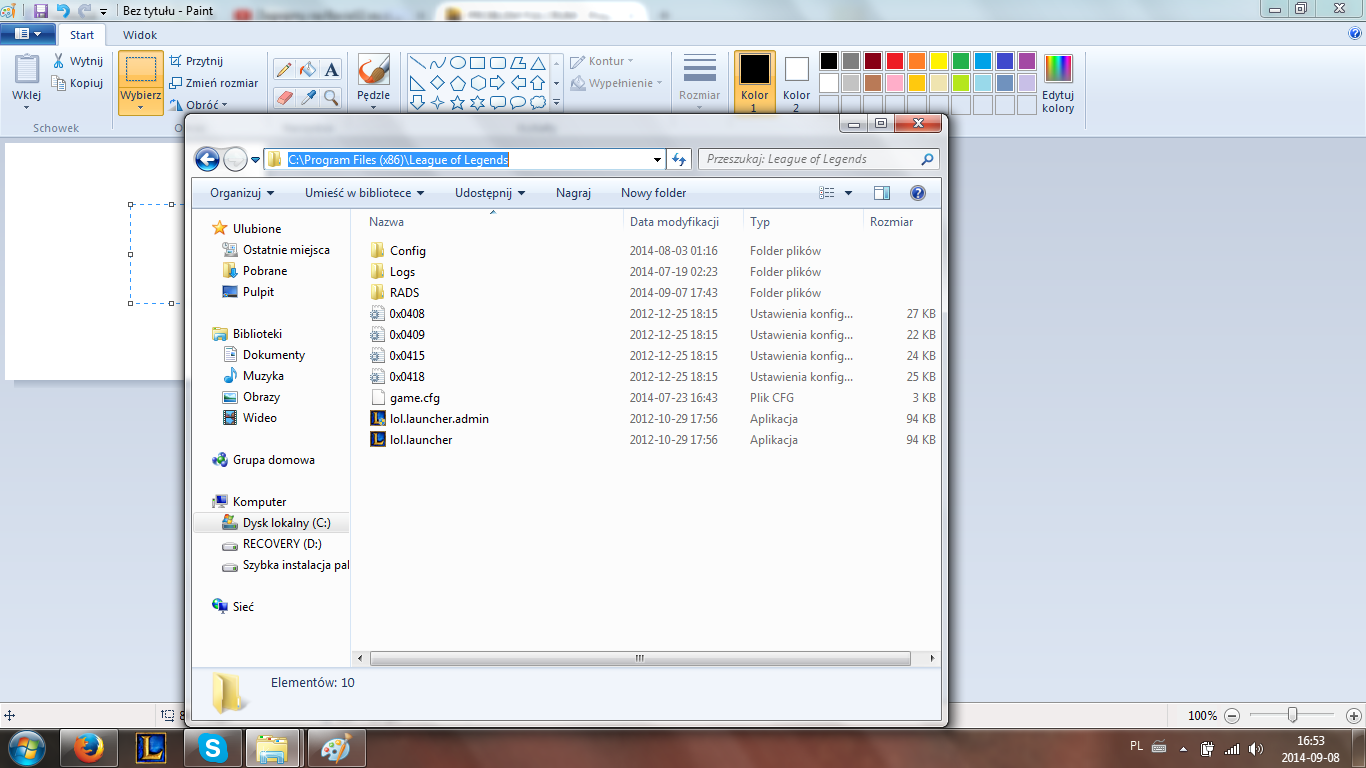Image resolution: width=1366 pixels, height=768 pixels.
Task: Select the RADS folder in the file list
Action: click(x=405, y=293)
